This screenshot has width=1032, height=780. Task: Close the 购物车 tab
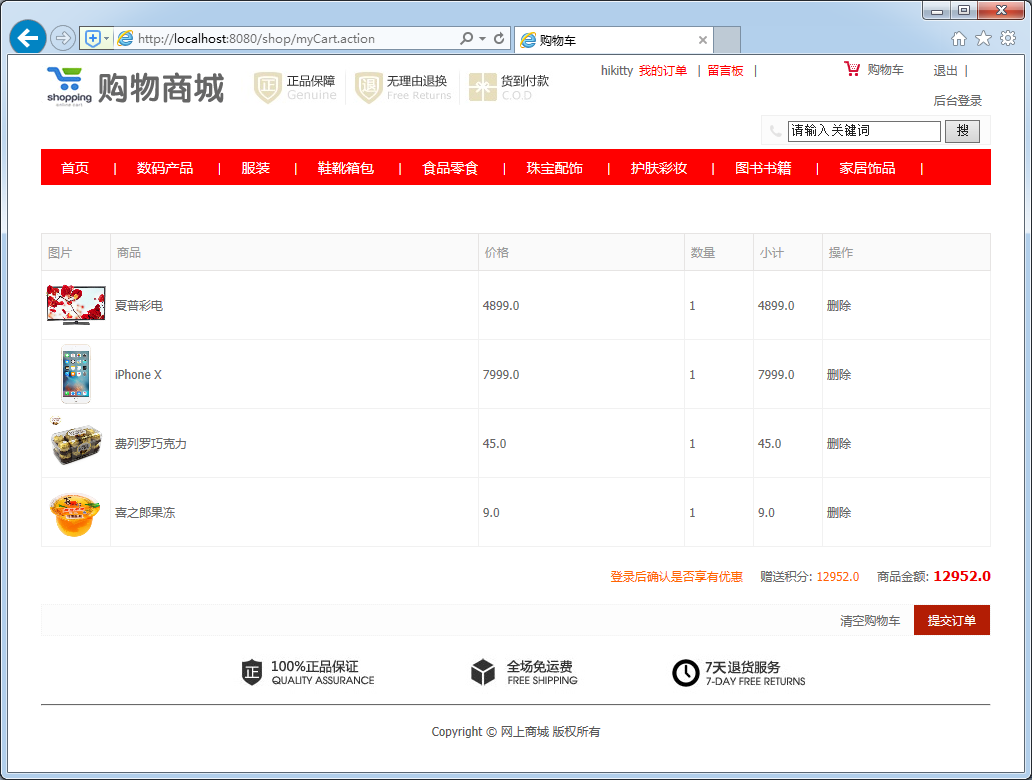[x=702, y=40]
